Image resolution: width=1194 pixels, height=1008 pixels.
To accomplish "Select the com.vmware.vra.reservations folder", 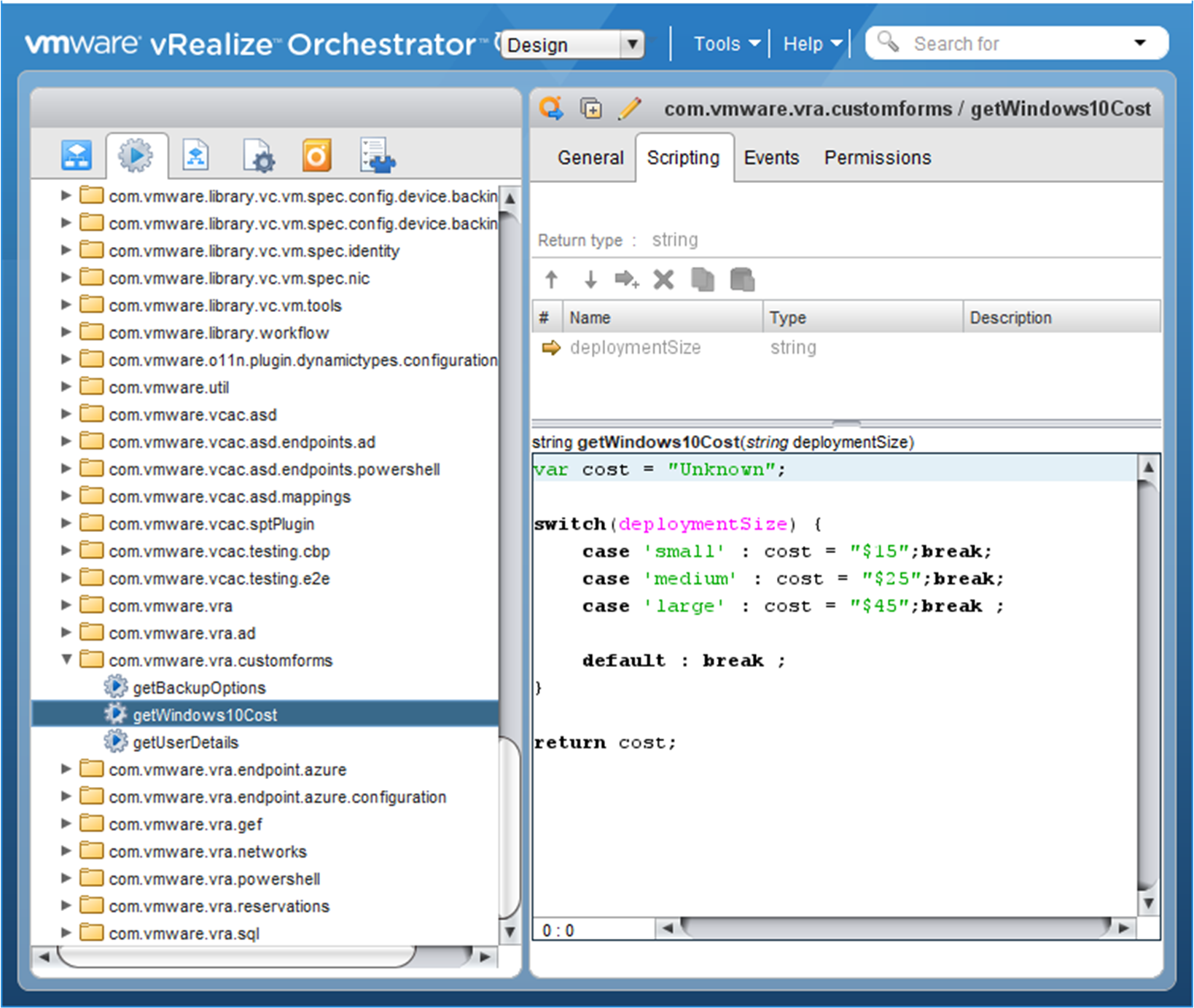I will [219, 906].
